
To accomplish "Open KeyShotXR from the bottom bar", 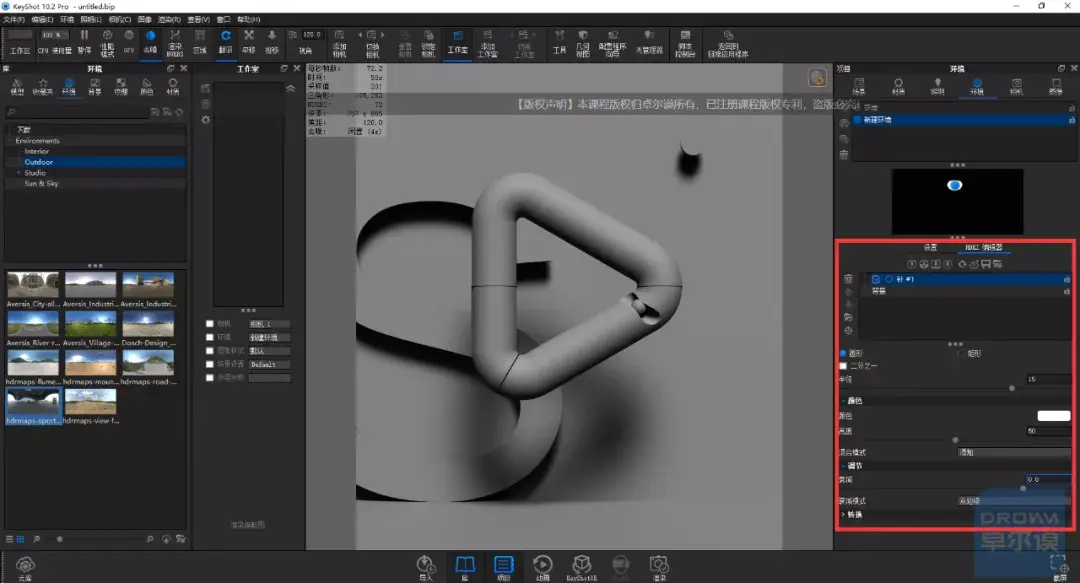I will coord(581,567).
